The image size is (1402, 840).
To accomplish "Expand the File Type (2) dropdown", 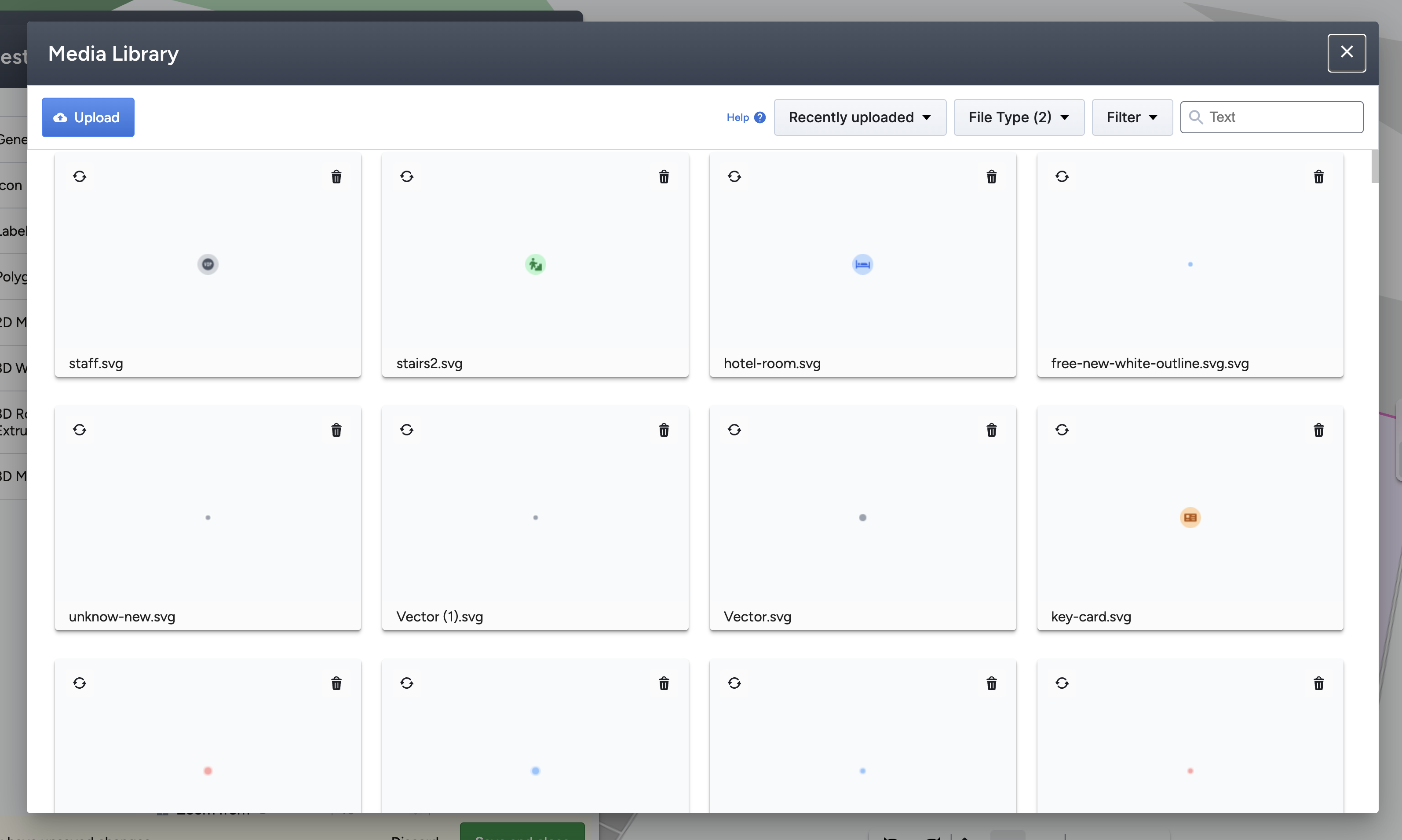I will [1018, 117].
